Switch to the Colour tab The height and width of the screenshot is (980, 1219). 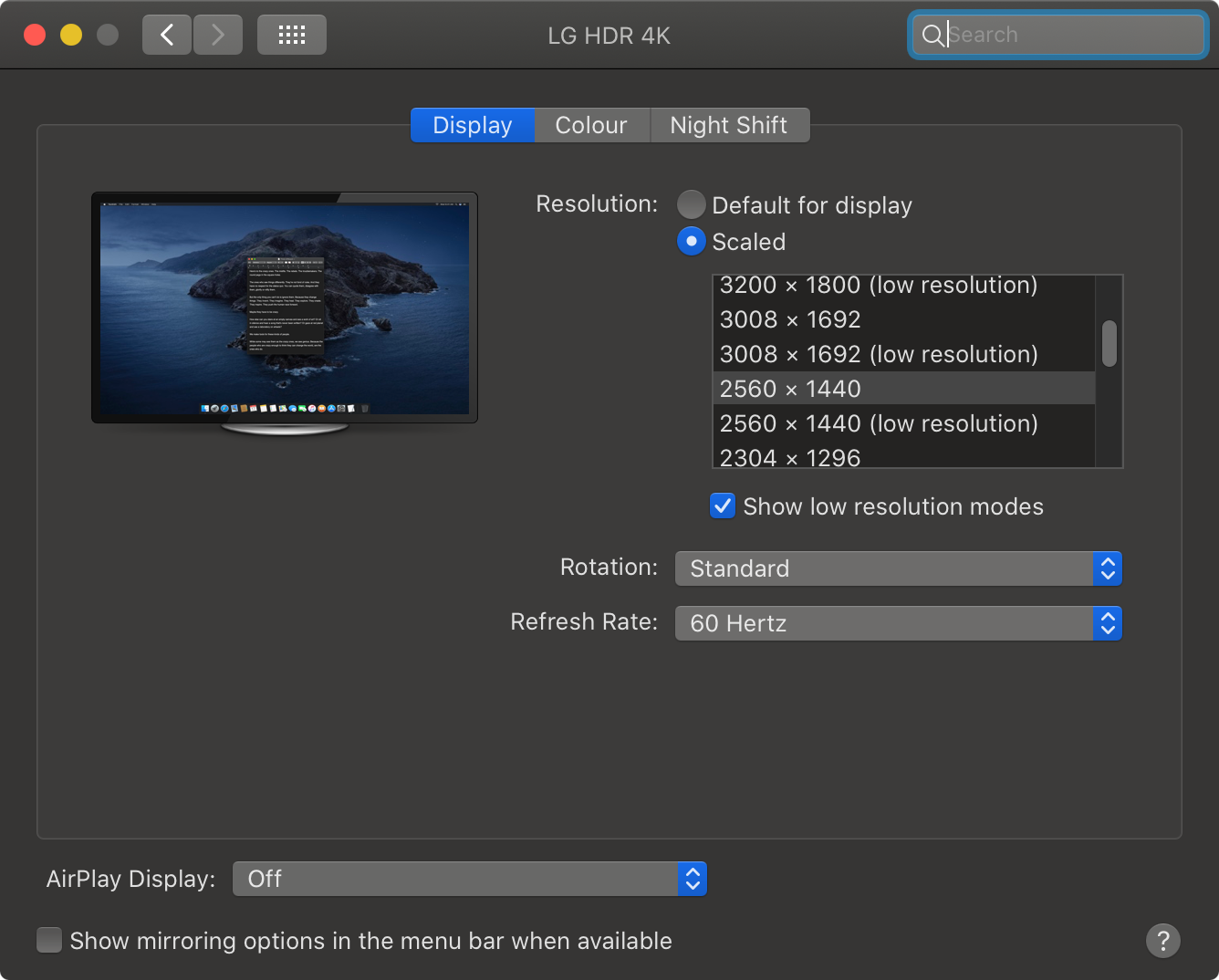coord(591,125)
